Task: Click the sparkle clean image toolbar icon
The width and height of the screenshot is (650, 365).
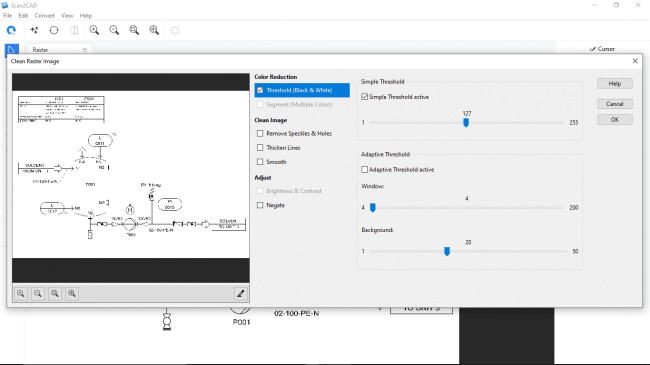Action: click(x=34, y=30)
